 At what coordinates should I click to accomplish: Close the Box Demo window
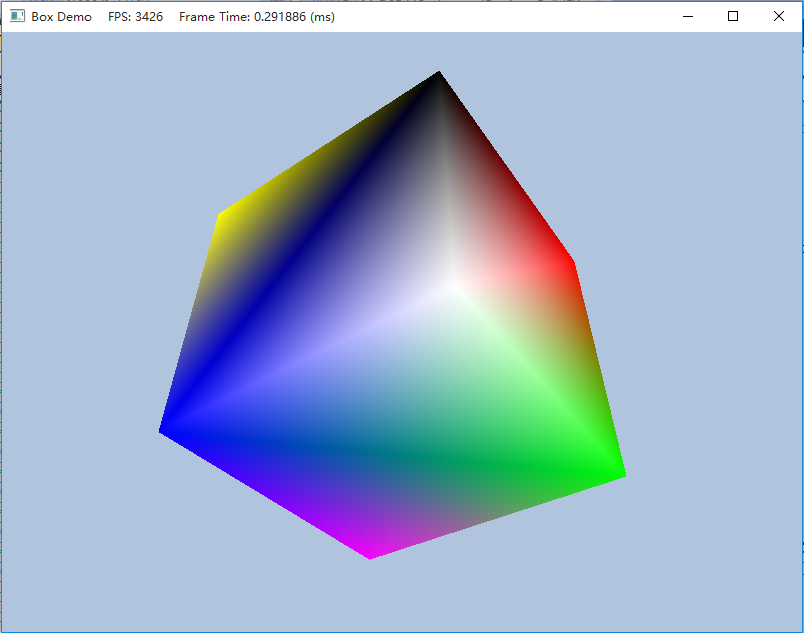779,16
